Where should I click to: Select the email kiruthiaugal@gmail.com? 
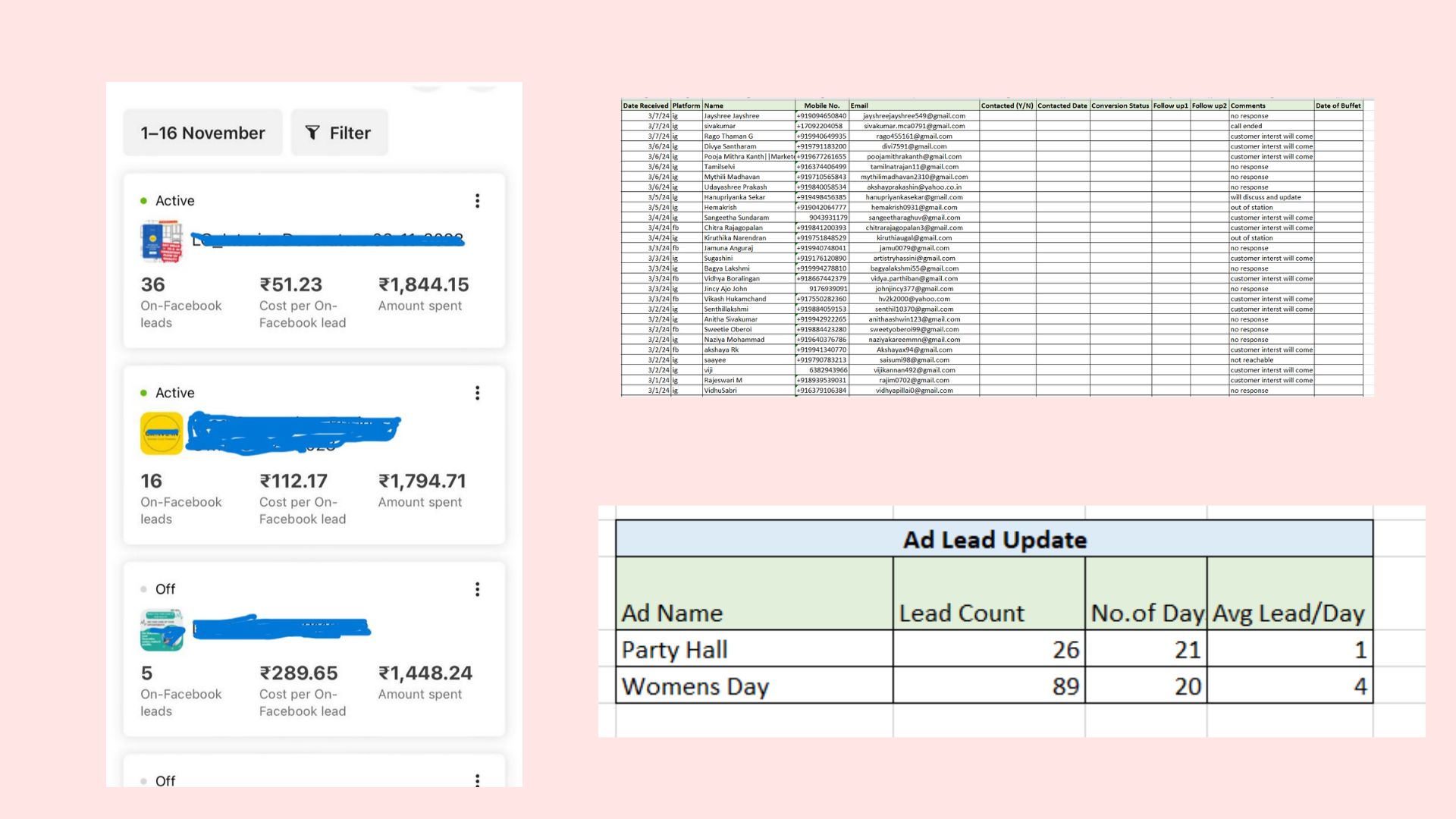[x=914, y=238]
